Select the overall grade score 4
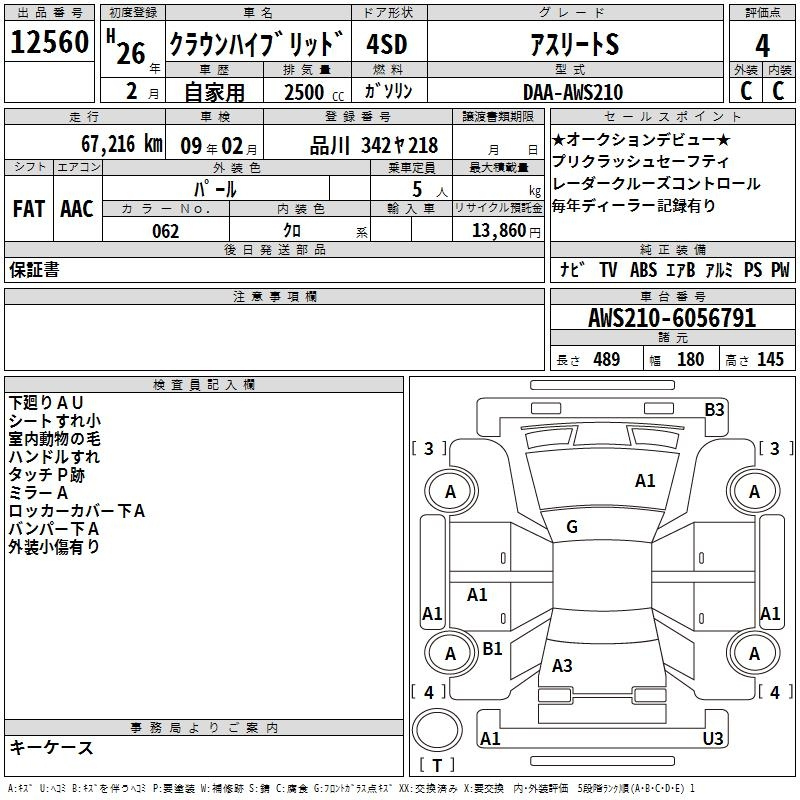The height and width of the screenshot is (800, 800). [762, 45]
